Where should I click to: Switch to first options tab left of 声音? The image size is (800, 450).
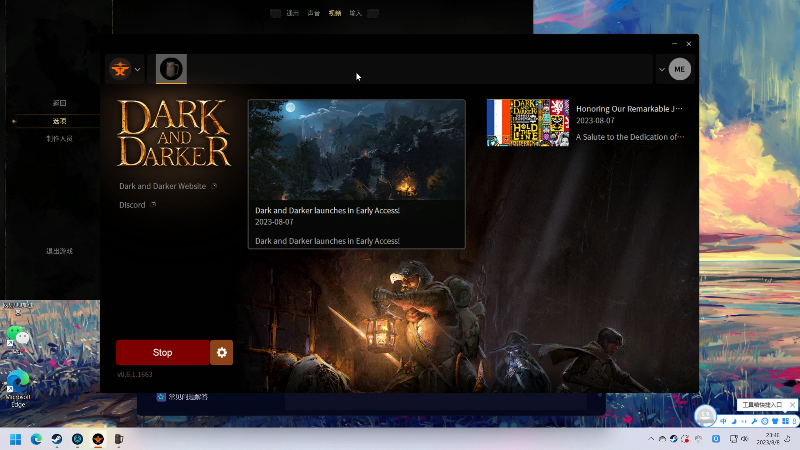tap(292, 13)
